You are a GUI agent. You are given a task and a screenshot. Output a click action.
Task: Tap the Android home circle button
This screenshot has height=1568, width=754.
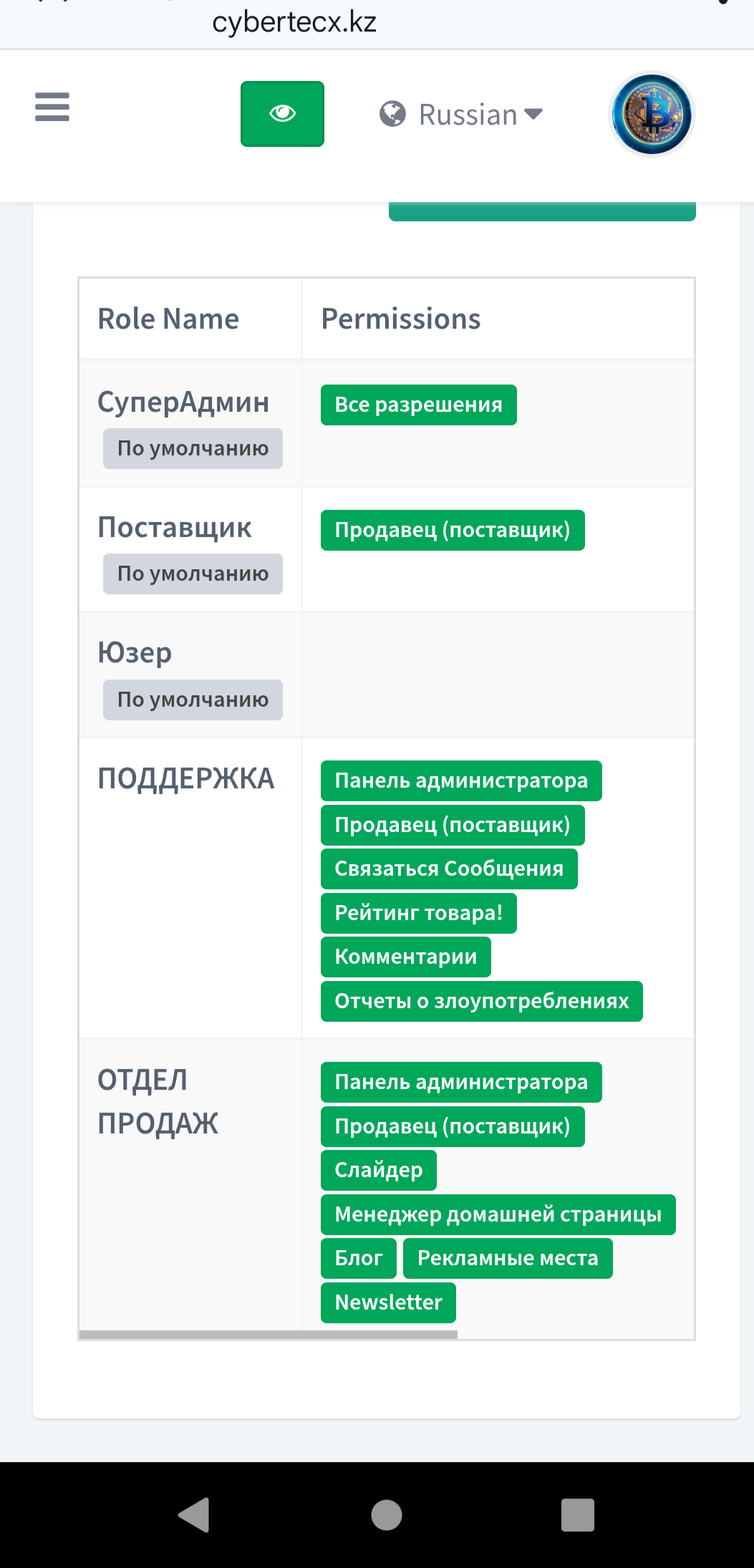pos(386,1514)
